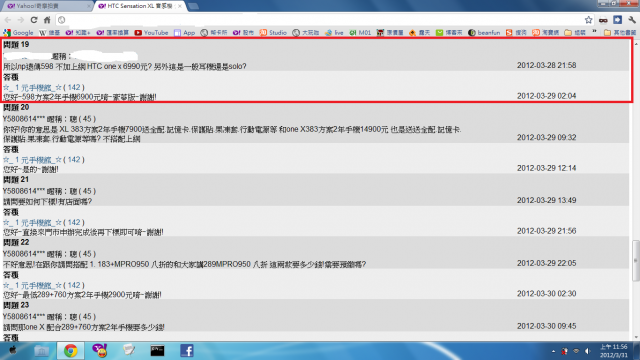The image size is (640, 360).
Task: Open the live bookmark
Action: coord(334,33)
